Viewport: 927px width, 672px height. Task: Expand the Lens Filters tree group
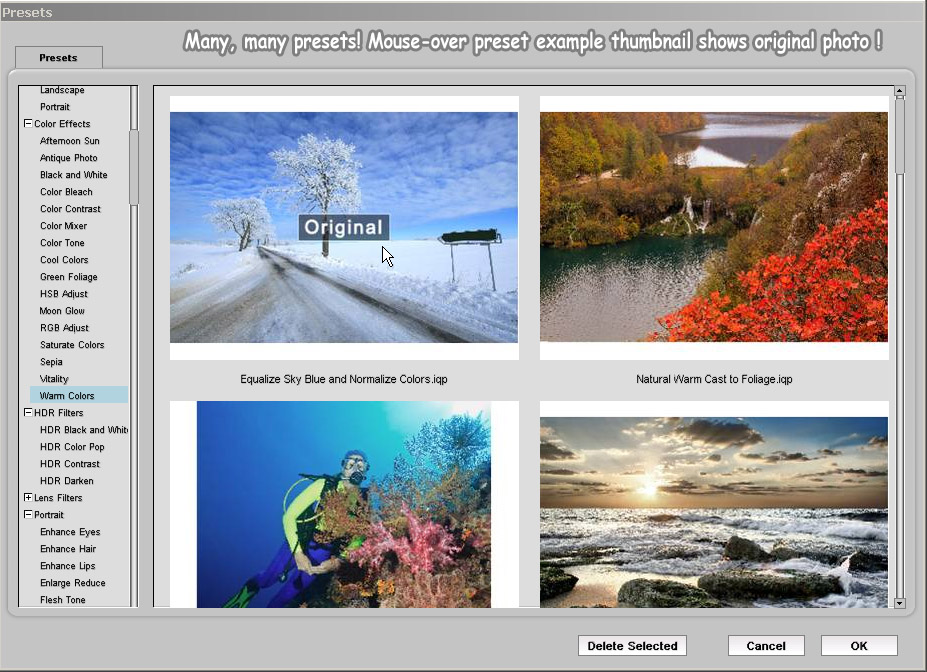[x=28, y=498]
